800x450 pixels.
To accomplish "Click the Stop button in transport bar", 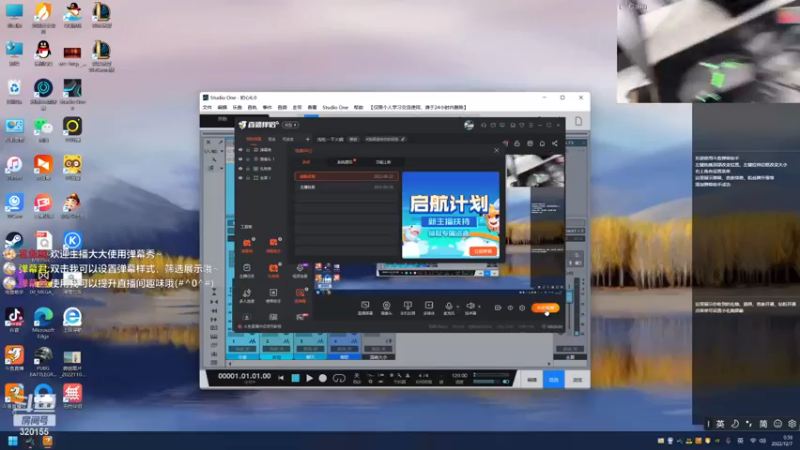I will [x=295, y=379].
